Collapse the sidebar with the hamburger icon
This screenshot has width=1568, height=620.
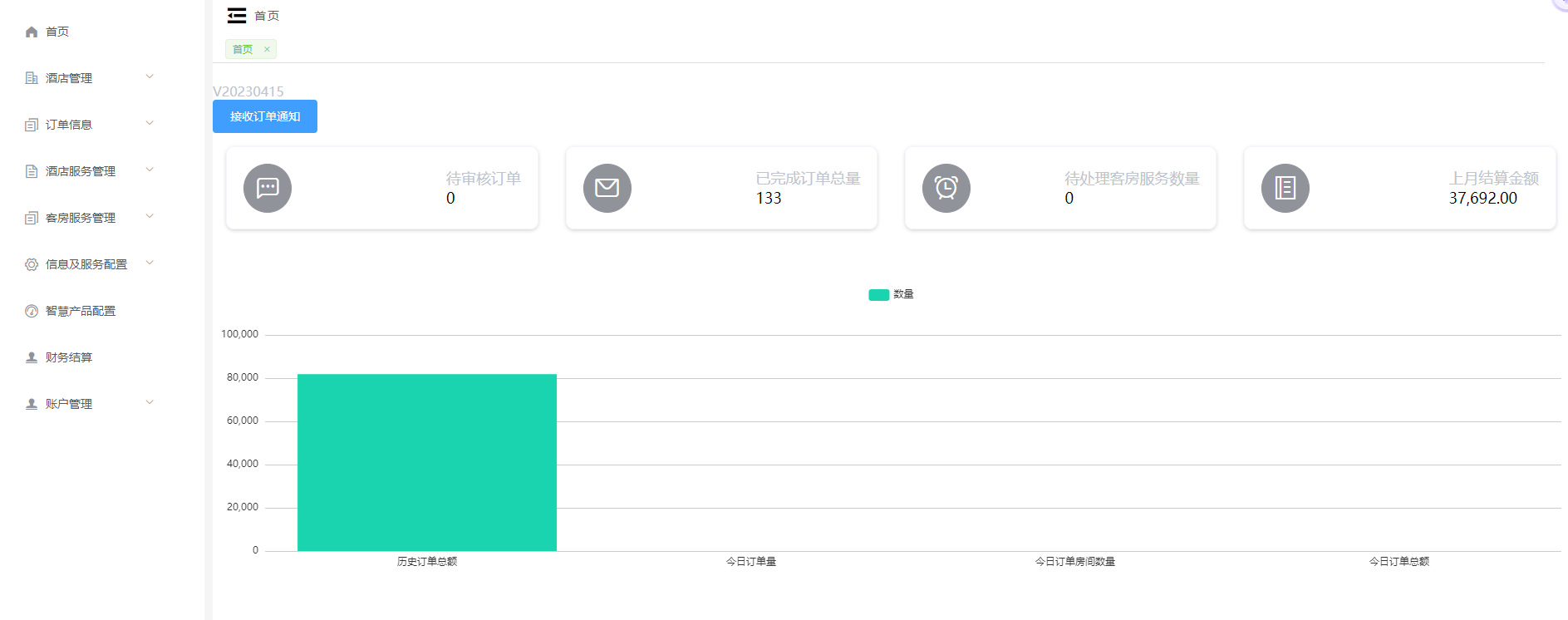click(237, 15)
